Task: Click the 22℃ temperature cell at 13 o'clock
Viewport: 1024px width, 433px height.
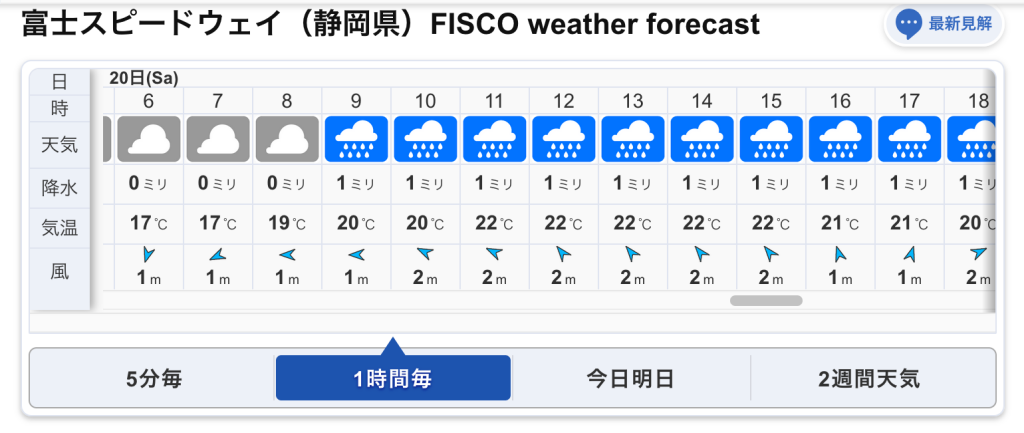Action: click(633, 223)
